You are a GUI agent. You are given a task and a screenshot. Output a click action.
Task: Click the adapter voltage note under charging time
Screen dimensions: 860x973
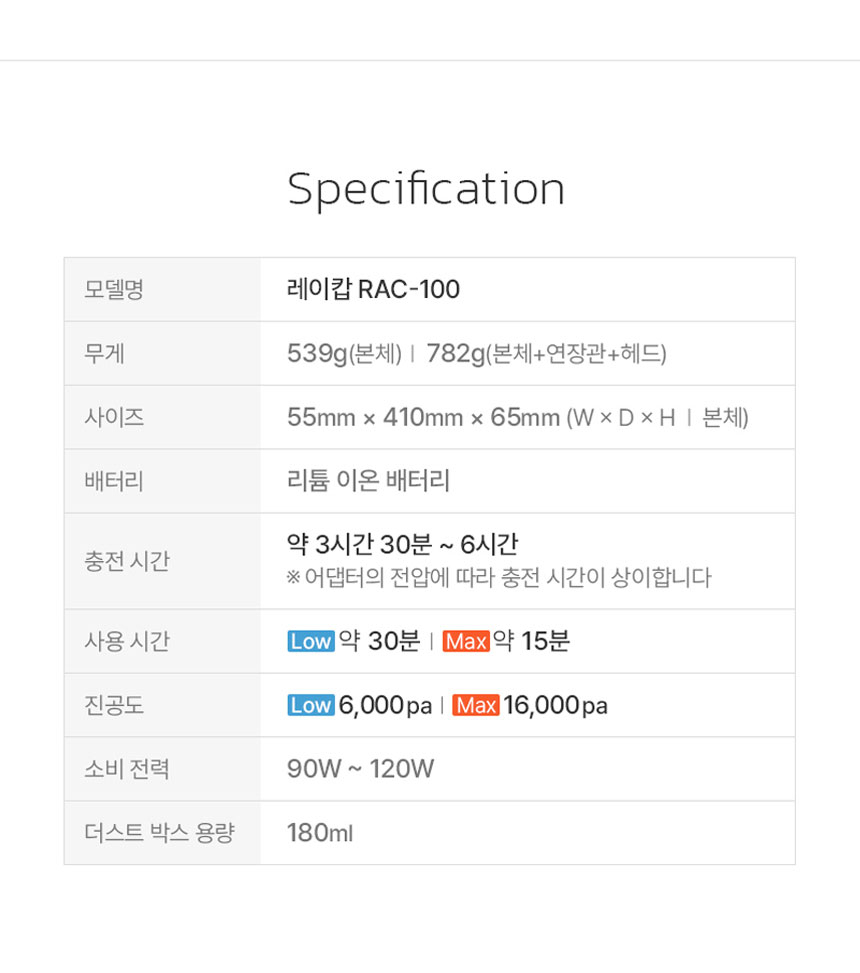click(498, 577)
